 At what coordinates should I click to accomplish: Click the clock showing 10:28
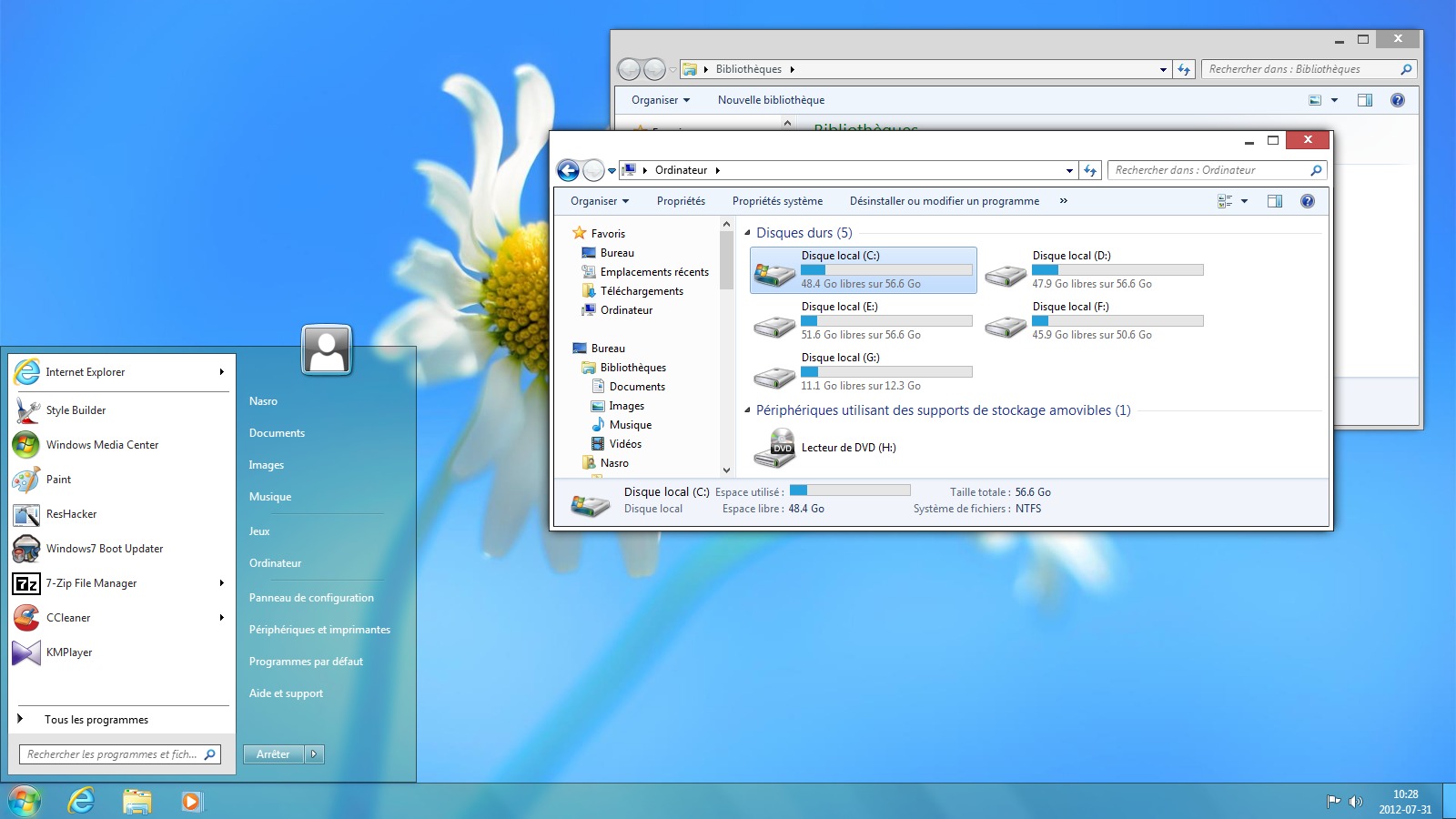click(1405, 794)
